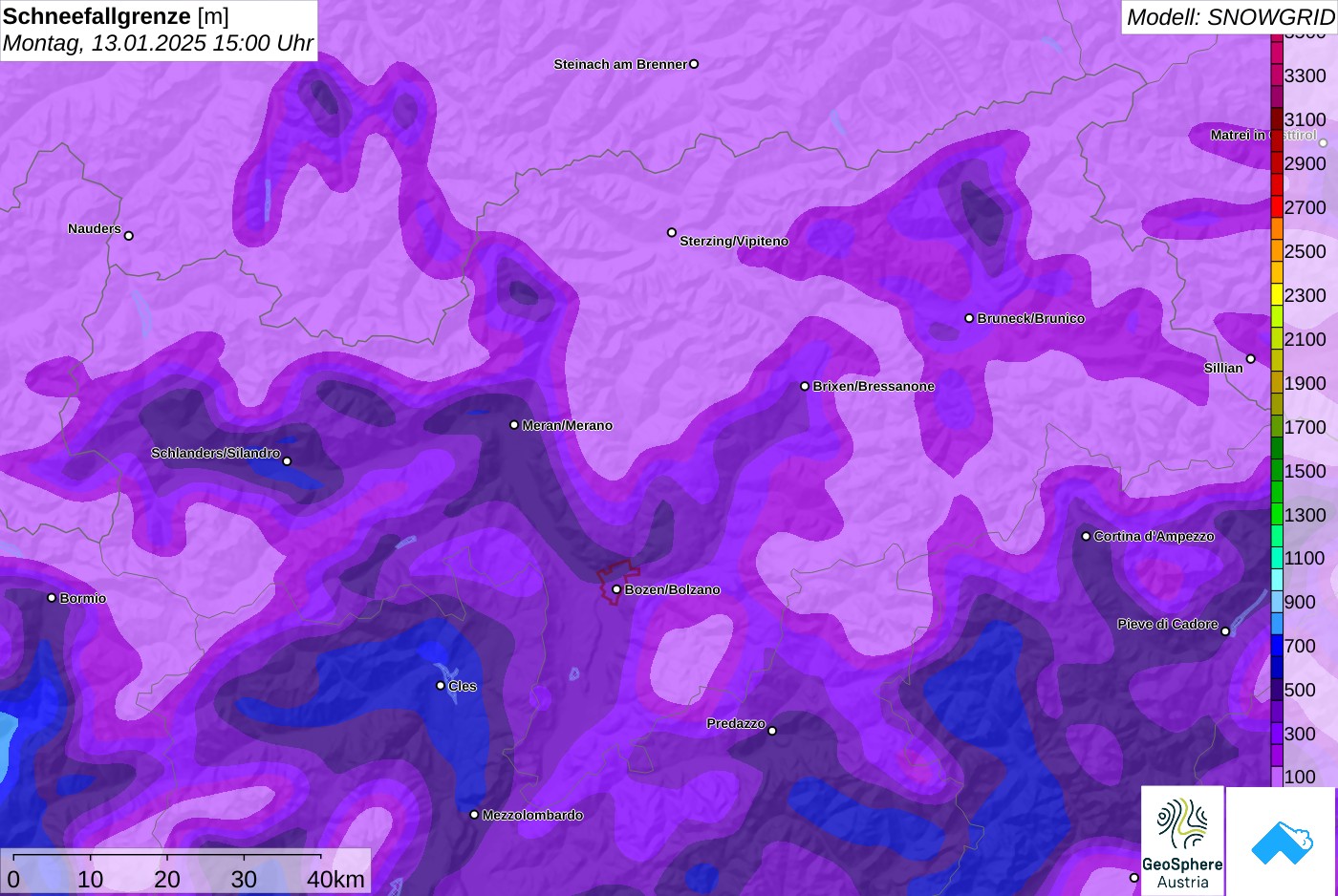Select the date Montag, 13.01.2025 15:00 Uhr

(158, 43)
